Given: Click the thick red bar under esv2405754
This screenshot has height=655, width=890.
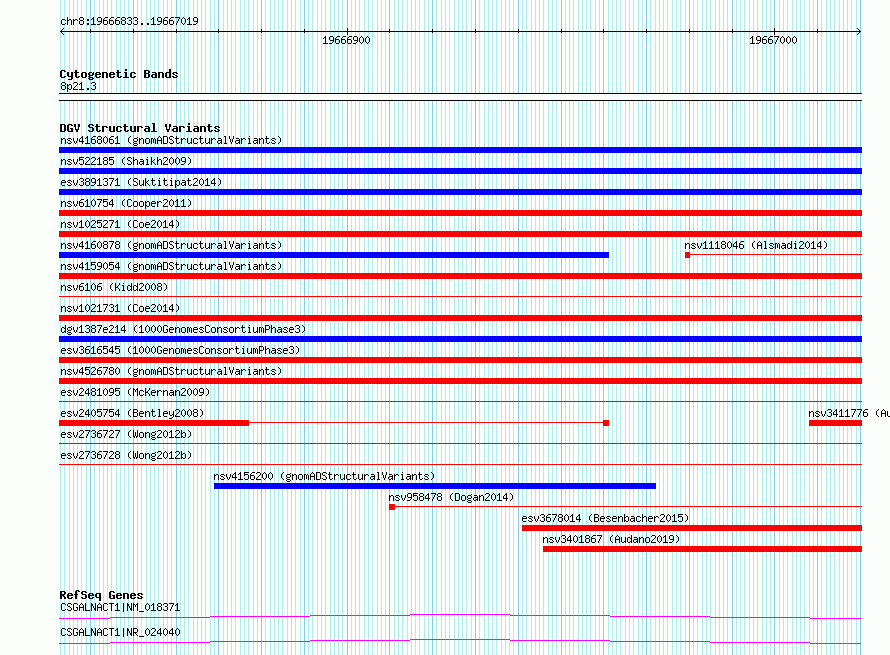Looking at the screenshot, I should [154, 423].
